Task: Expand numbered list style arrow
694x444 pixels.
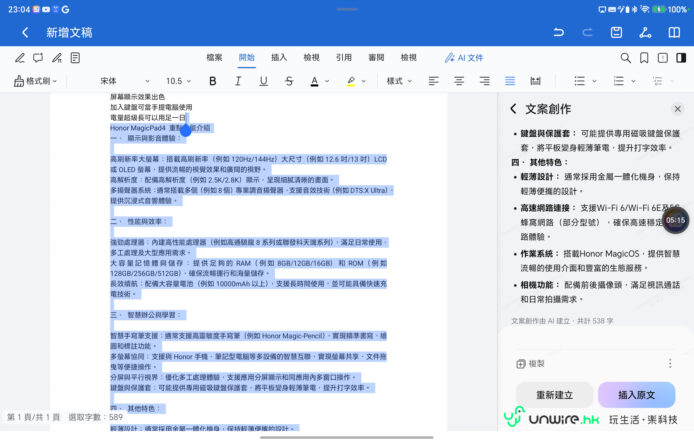Action: click(x=633, y=81)
